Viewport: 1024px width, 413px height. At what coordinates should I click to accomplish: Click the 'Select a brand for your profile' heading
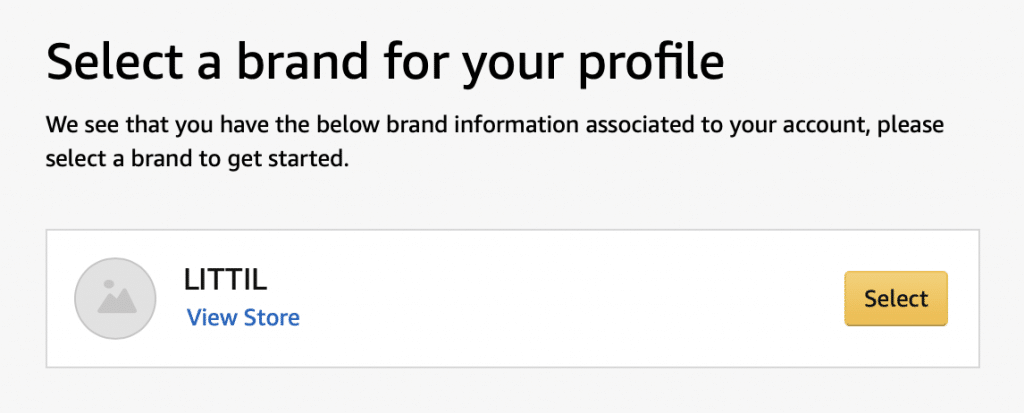tap(385, 62)
